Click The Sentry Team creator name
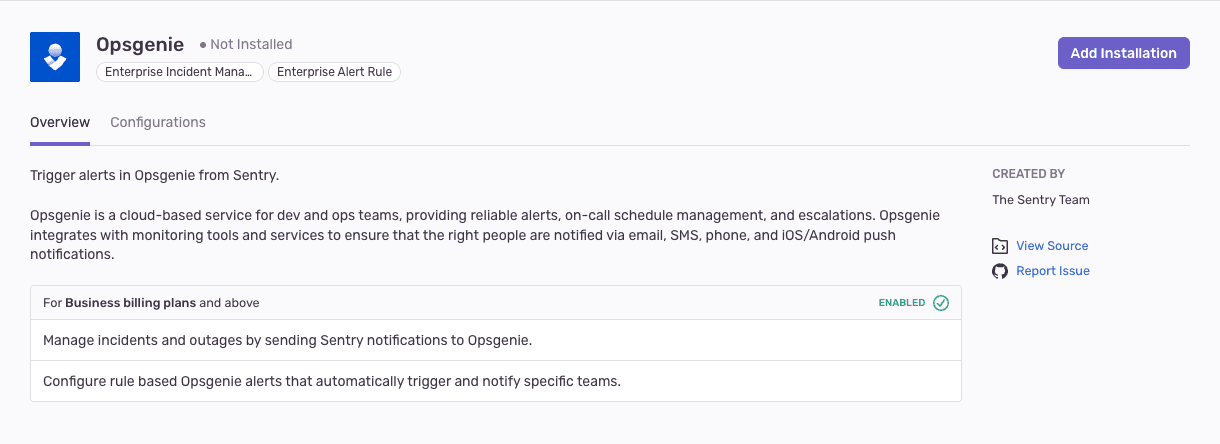This screenshot has width=1220, height=444. 1041,200
